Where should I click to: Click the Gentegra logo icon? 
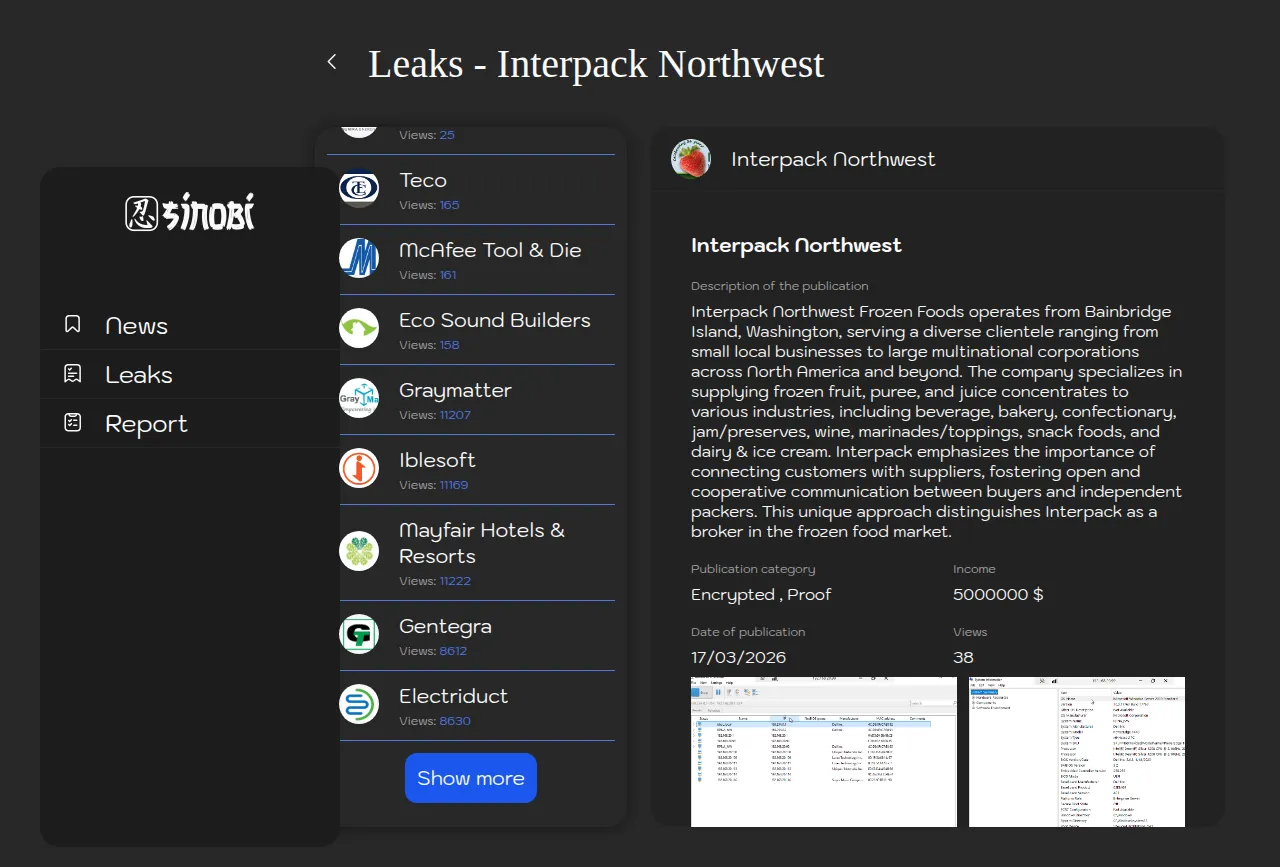click(358, 634)
